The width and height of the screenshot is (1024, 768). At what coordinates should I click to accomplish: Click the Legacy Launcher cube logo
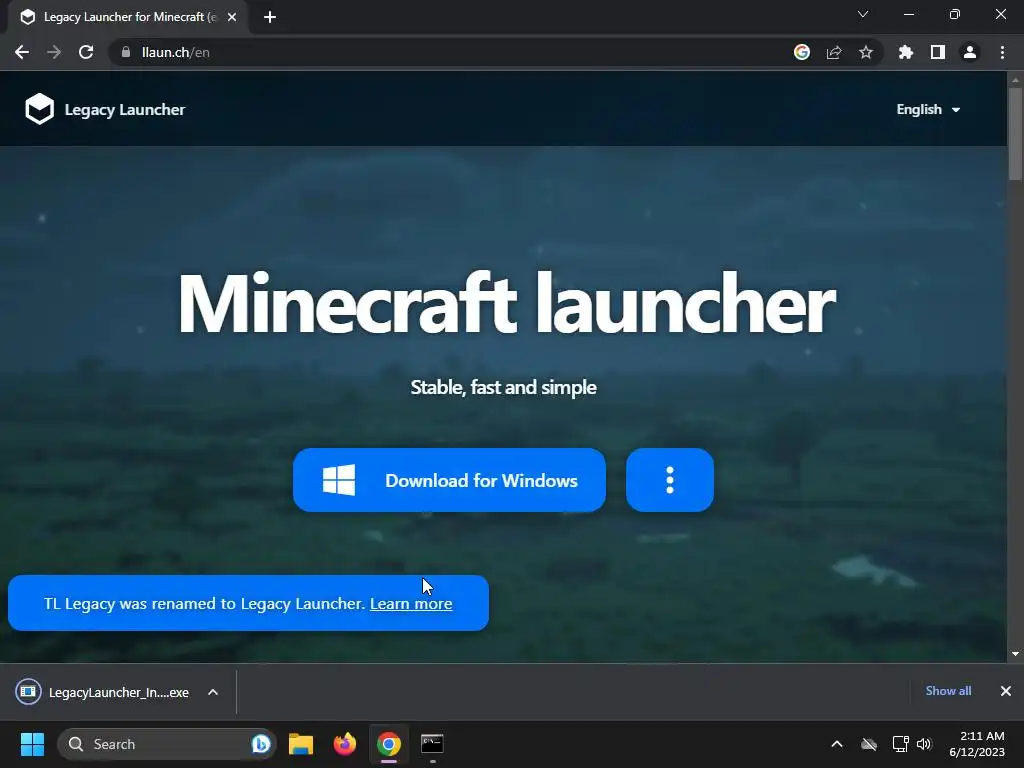click(x=39, y=108)
